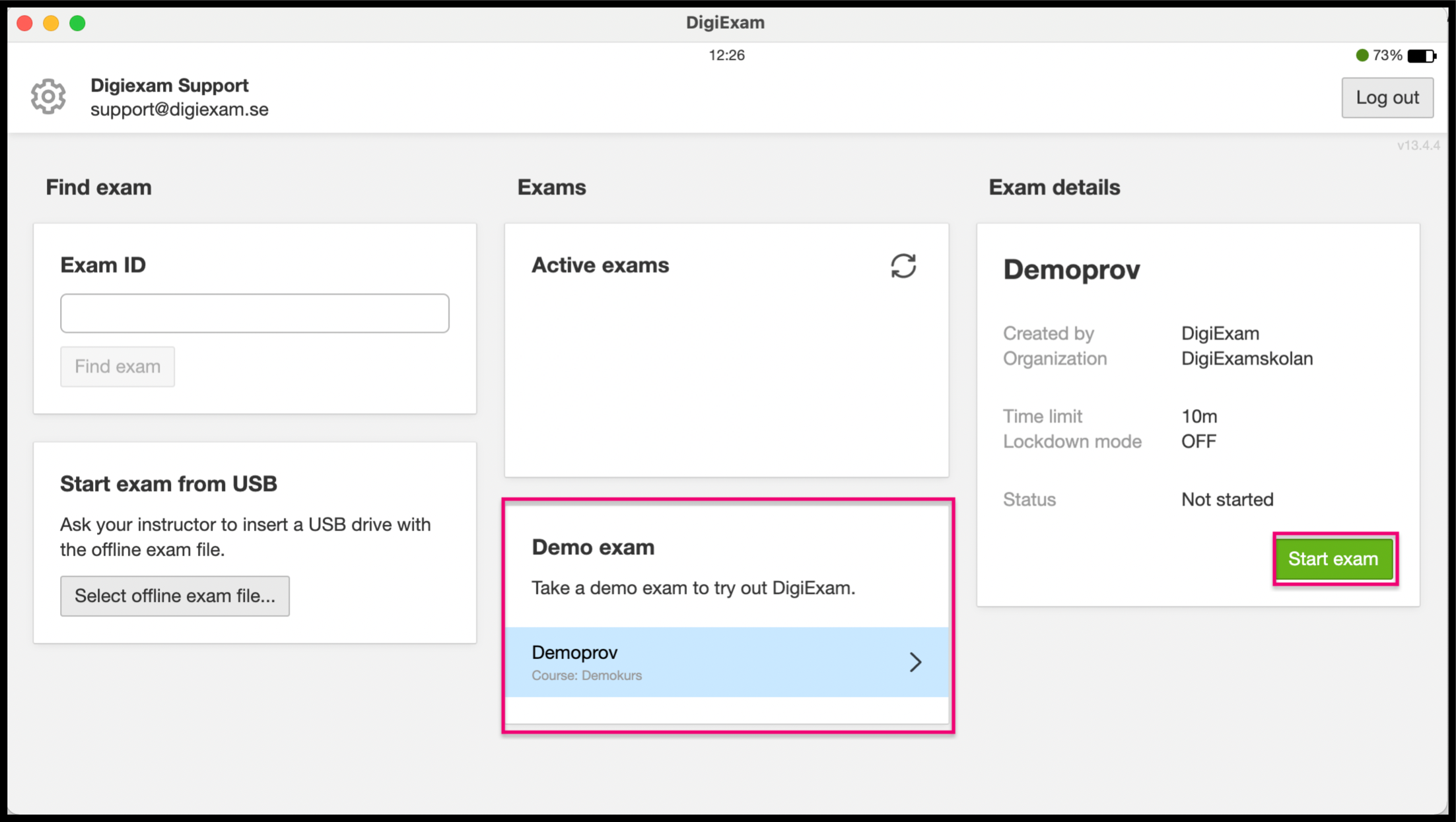Start the Demoprov exam

pos(1334,559)
